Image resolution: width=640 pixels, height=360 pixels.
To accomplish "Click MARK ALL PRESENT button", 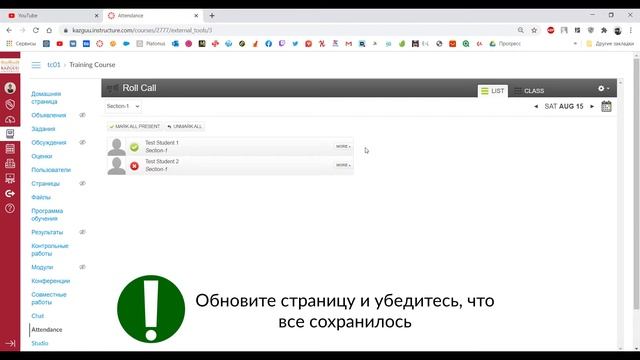I will 134,127.
